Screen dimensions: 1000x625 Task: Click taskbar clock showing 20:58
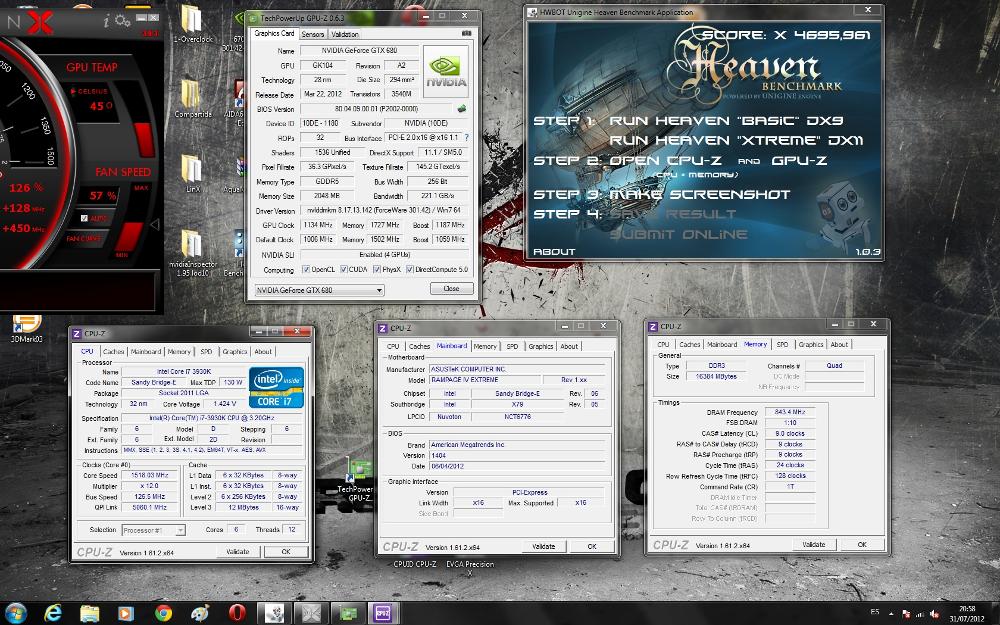click(x=967, y=614)
